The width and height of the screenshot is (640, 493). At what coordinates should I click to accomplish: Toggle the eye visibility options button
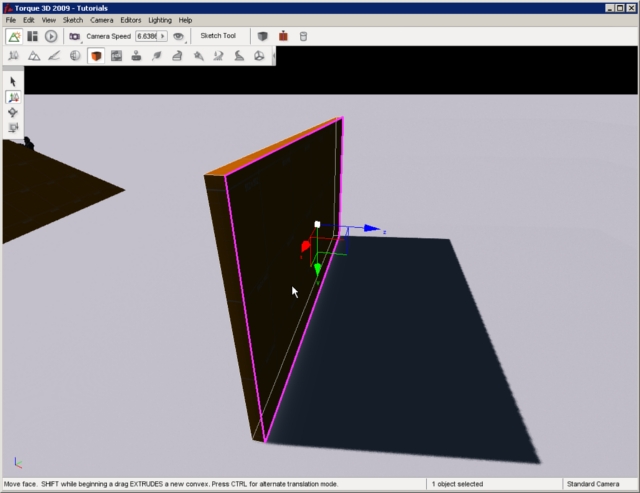[179, 36]
